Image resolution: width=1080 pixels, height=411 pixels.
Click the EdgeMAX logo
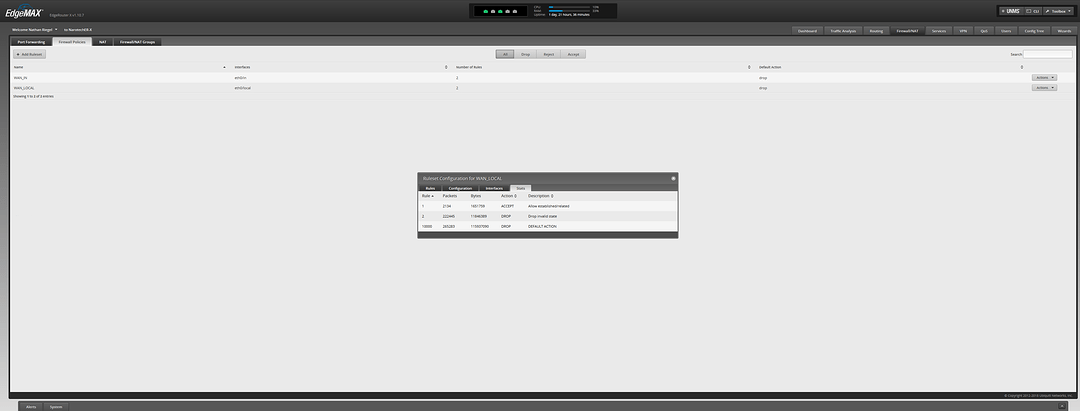pos(24,12)
